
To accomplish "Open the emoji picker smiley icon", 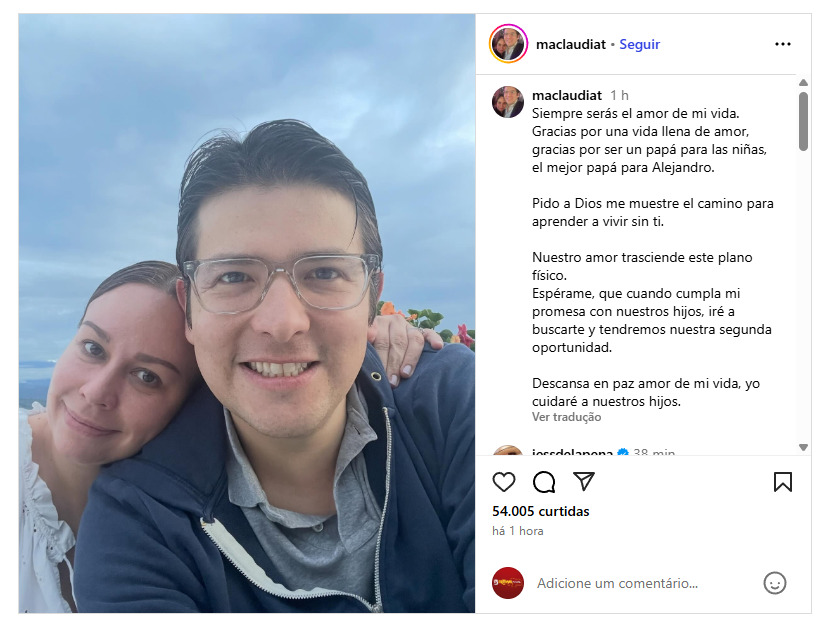I will click(775, 583).
